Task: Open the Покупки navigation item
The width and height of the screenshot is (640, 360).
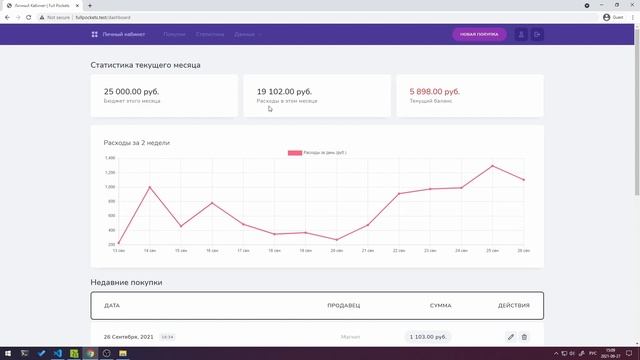Action: tap(174, 34)
